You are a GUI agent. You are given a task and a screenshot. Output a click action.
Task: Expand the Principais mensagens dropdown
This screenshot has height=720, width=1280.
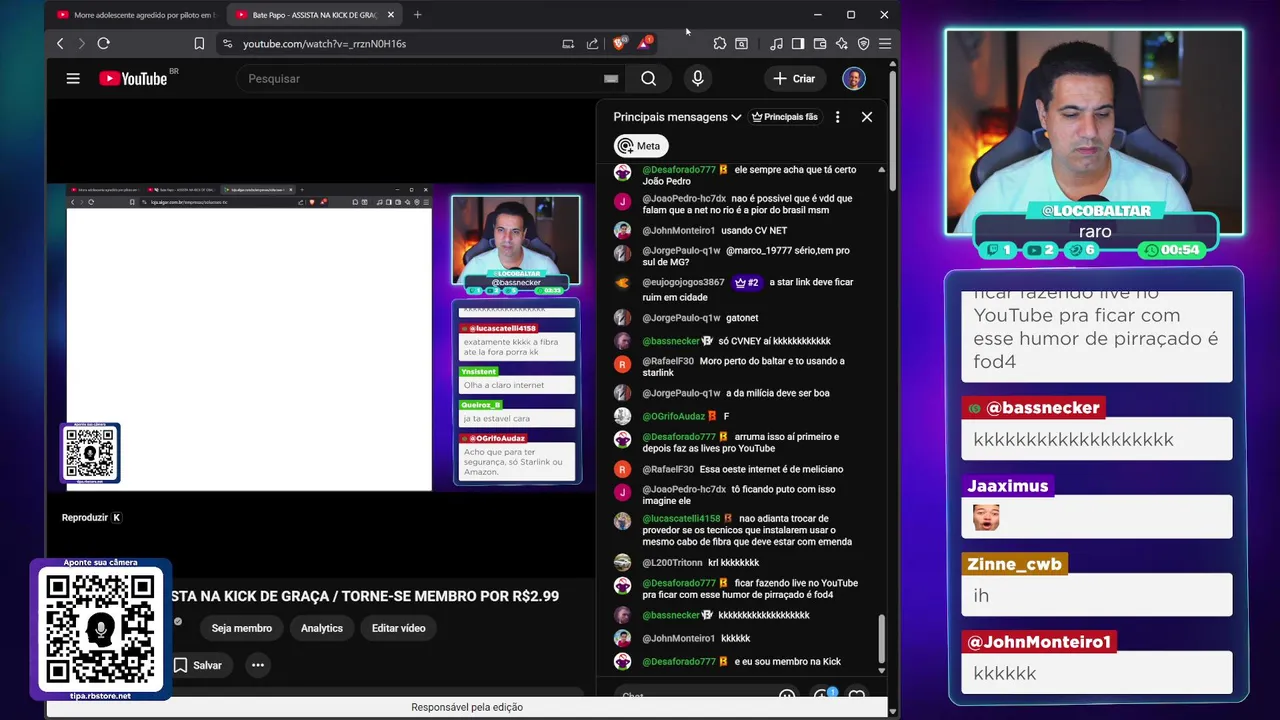click(x=677, y=117)
